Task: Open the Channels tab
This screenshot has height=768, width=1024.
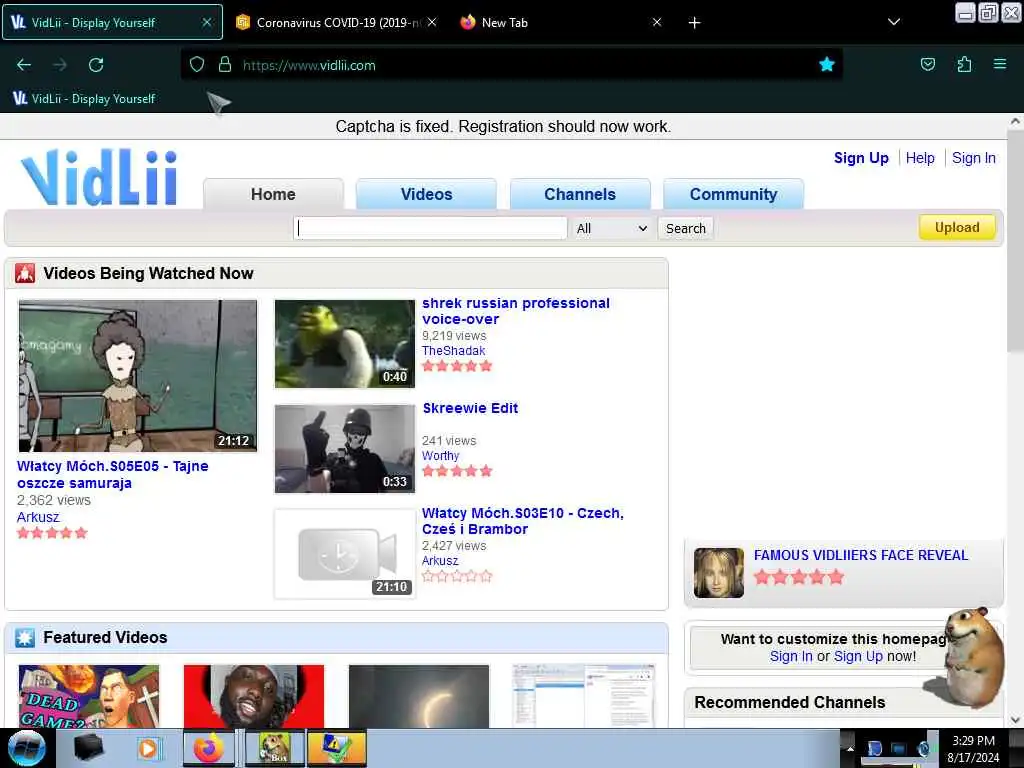Action: pyautogui.click(x=580, y=194)
